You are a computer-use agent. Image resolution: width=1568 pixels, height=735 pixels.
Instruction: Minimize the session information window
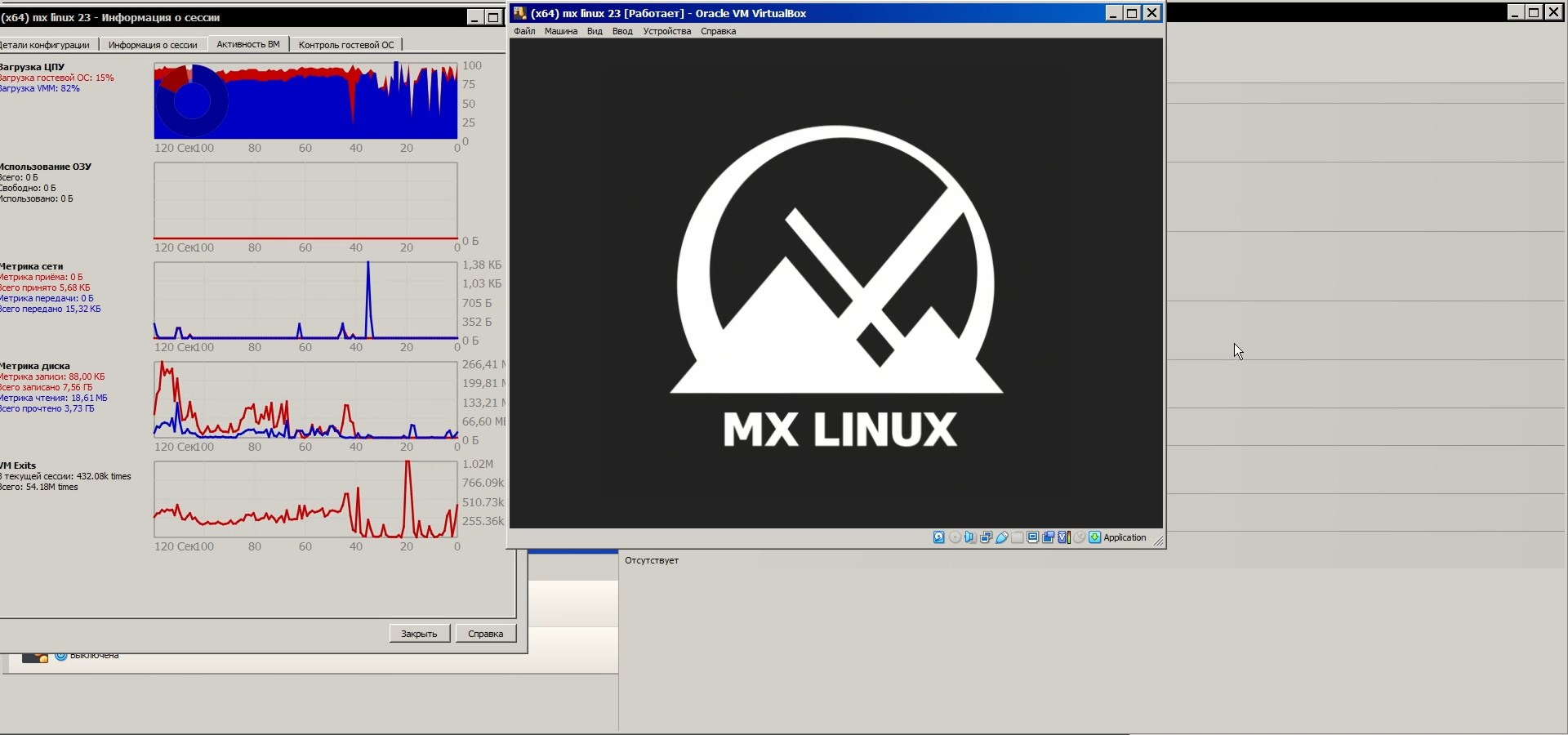click(474, 17)
